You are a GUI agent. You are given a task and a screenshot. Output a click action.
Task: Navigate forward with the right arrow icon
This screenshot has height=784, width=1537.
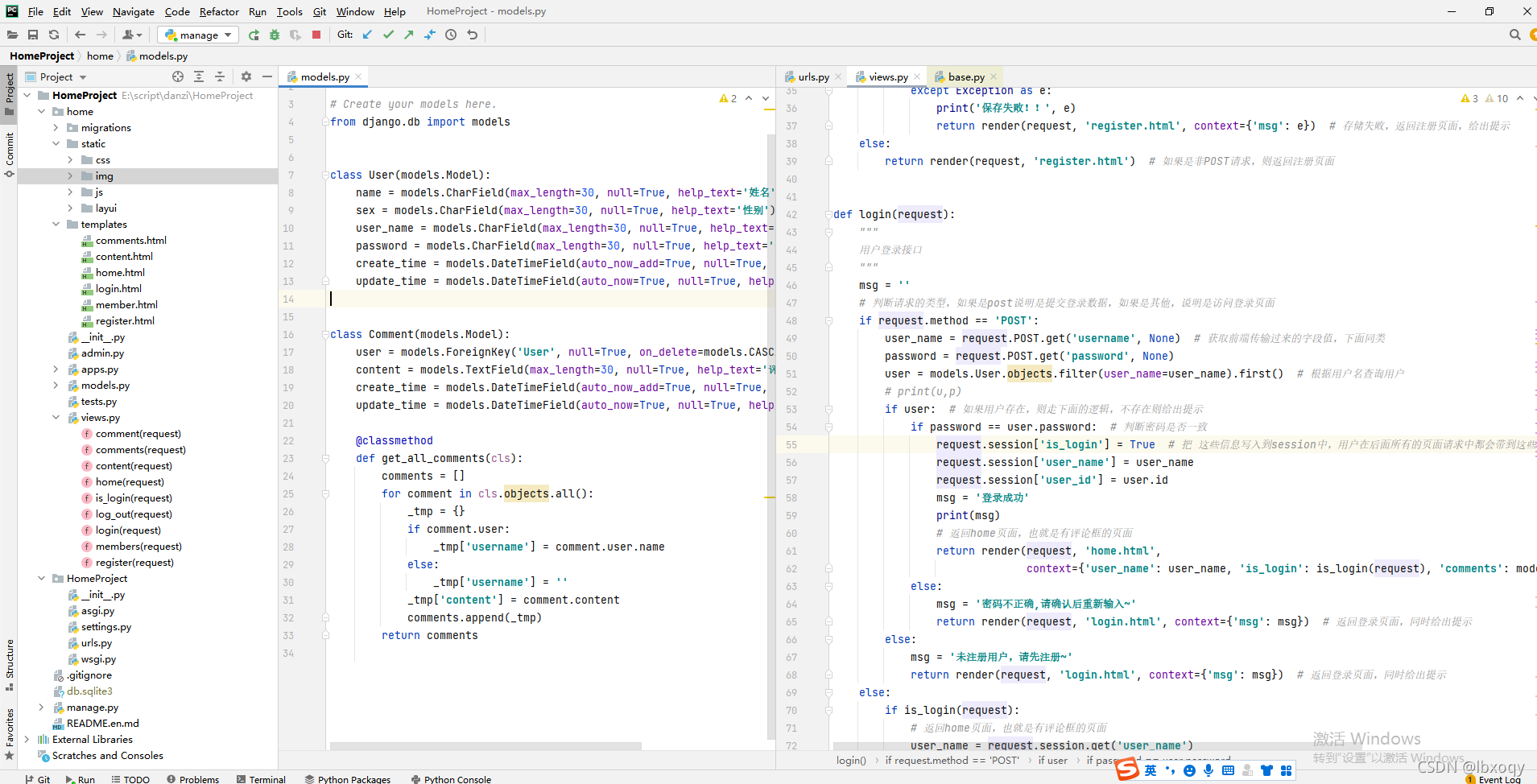pos(101,35)
